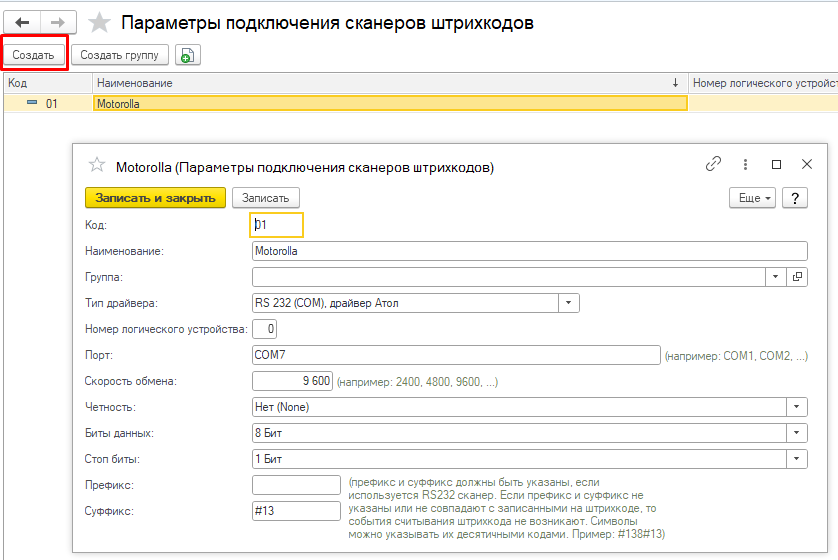Click the Четность field showing Нет (None)
The image size is (838, 560).
pos(519,407)
